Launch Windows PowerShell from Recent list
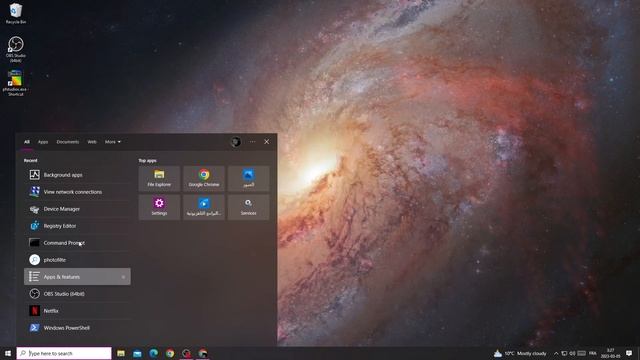Viewport: 640px width, 360px height. 77,328
